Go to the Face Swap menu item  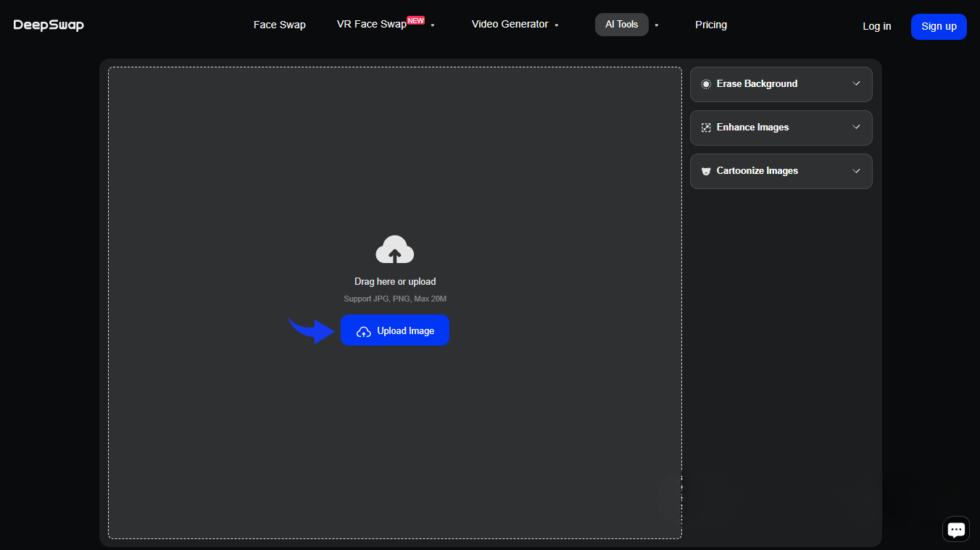pyautogui.click(x=279, y=25)
